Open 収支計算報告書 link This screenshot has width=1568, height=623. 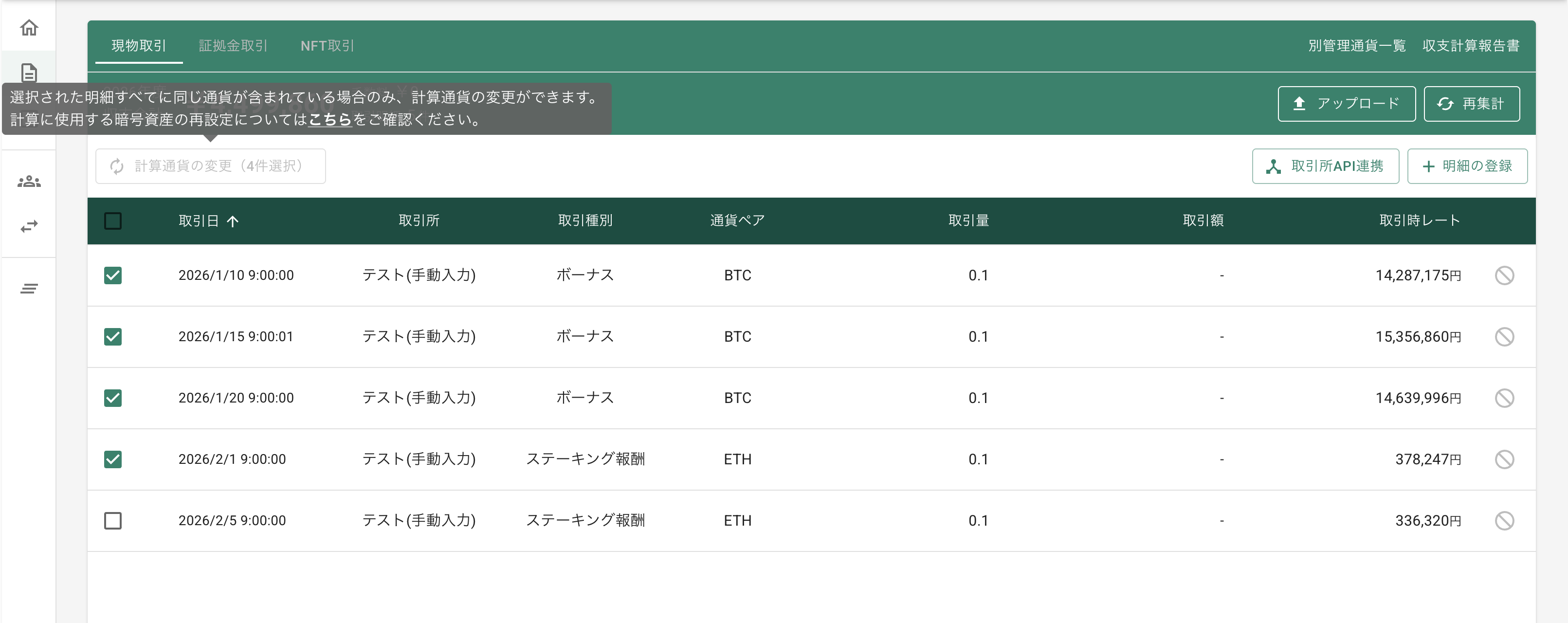click(x=1471, y=46)
